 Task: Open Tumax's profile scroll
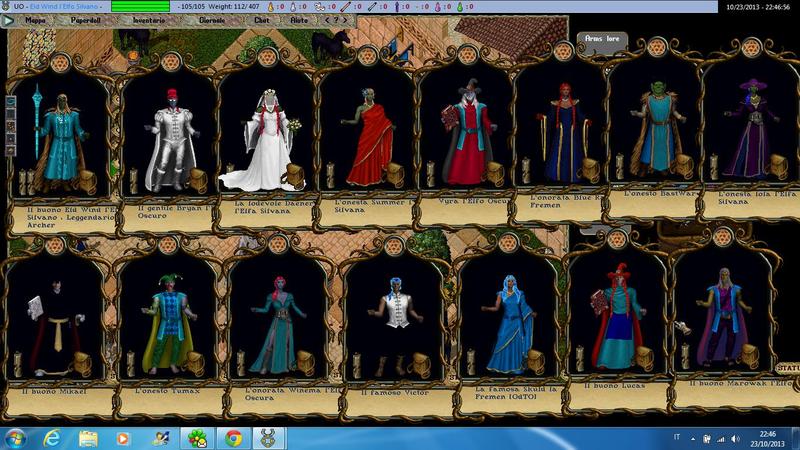pos(131,364)
